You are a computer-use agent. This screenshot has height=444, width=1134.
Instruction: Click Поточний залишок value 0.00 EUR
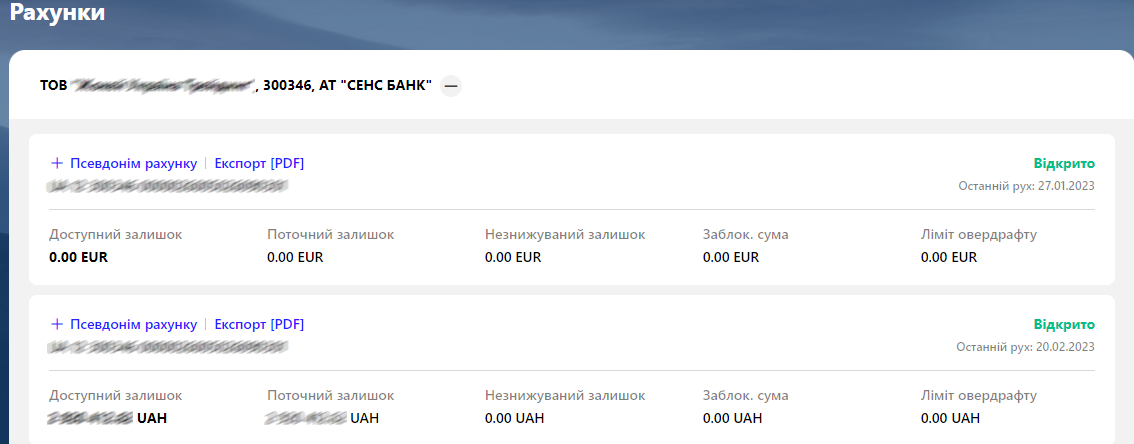tap(295, 257)
